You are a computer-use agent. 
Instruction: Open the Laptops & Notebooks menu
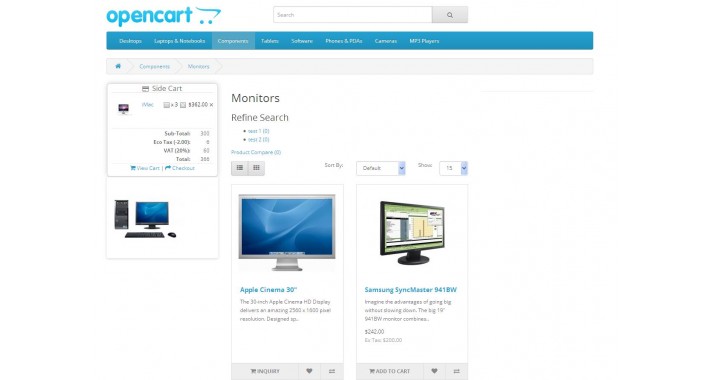coord(180,41)
